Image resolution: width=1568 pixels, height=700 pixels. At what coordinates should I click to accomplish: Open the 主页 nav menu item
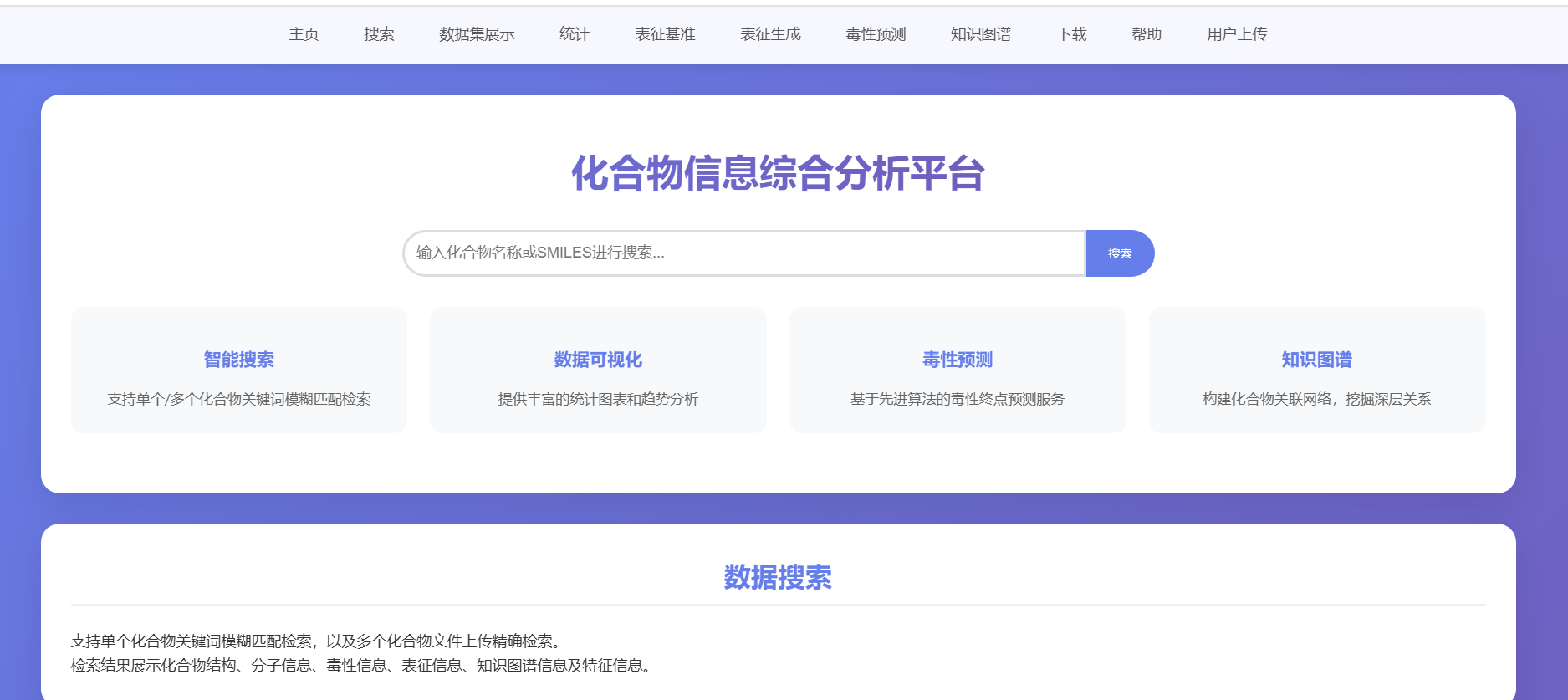pyautogui.click(x=304, y=34)
